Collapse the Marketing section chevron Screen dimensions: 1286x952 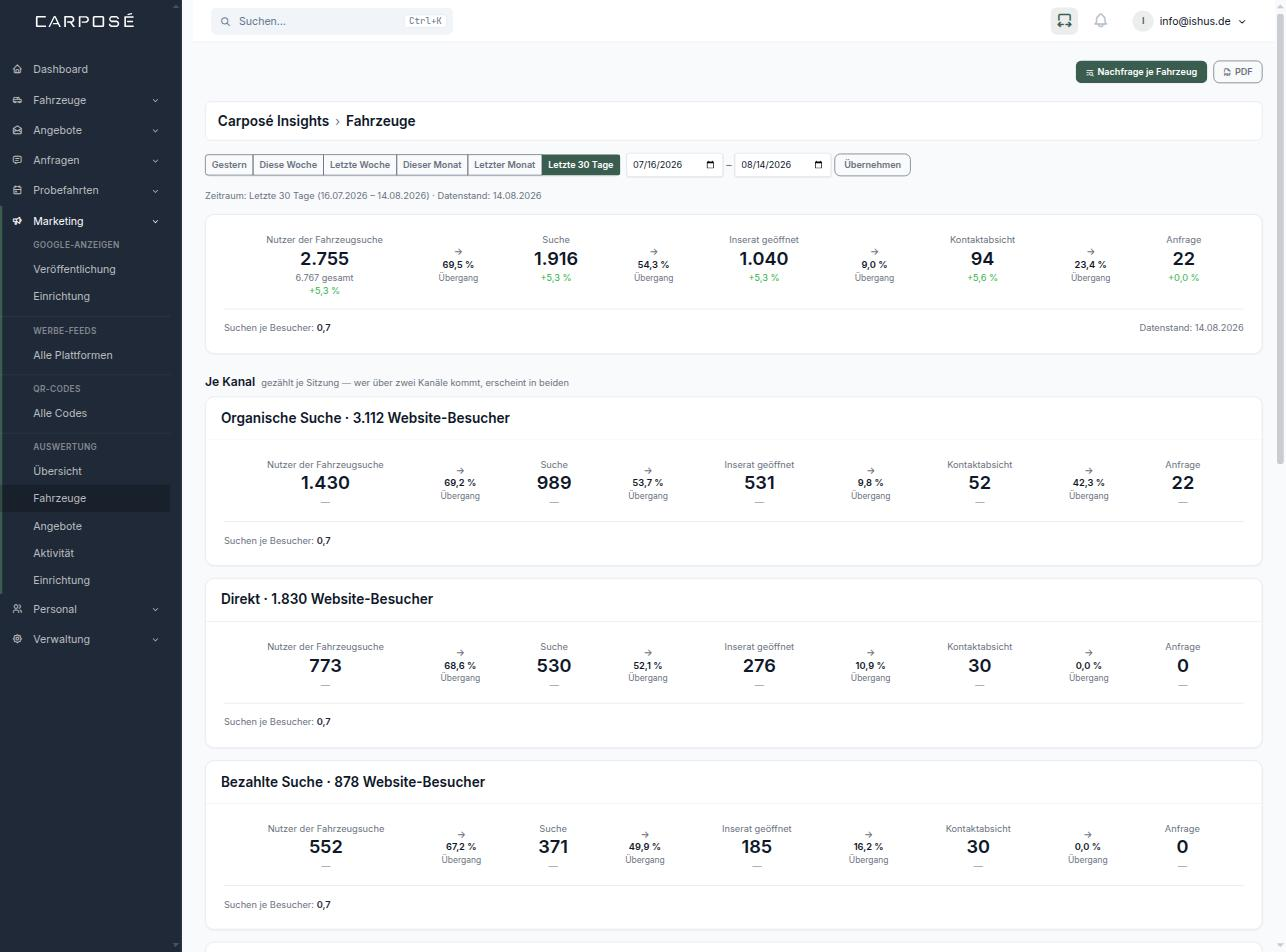[155, 221]
